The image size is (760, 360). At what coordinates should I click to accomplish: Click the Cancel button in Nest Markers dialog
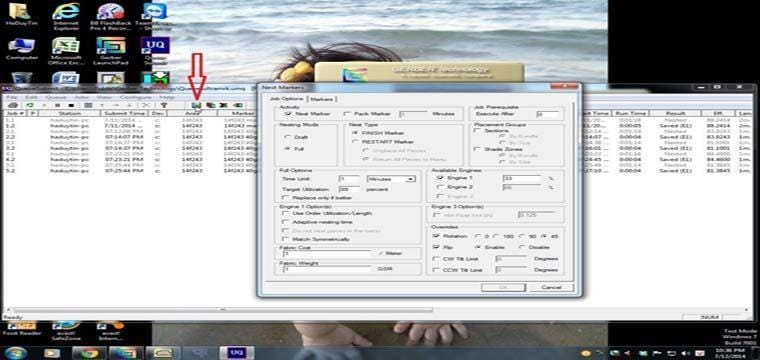(551, 287)
